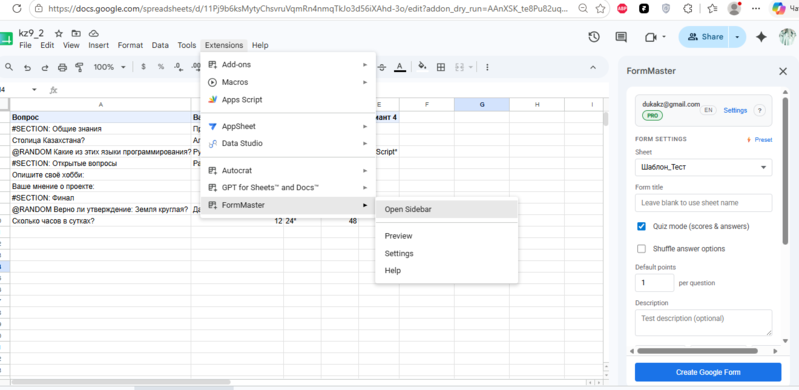Expand the Data Studio submenu
Viewport: 799px width, 390px height.
pyautogui.click(x=287, y=143)
